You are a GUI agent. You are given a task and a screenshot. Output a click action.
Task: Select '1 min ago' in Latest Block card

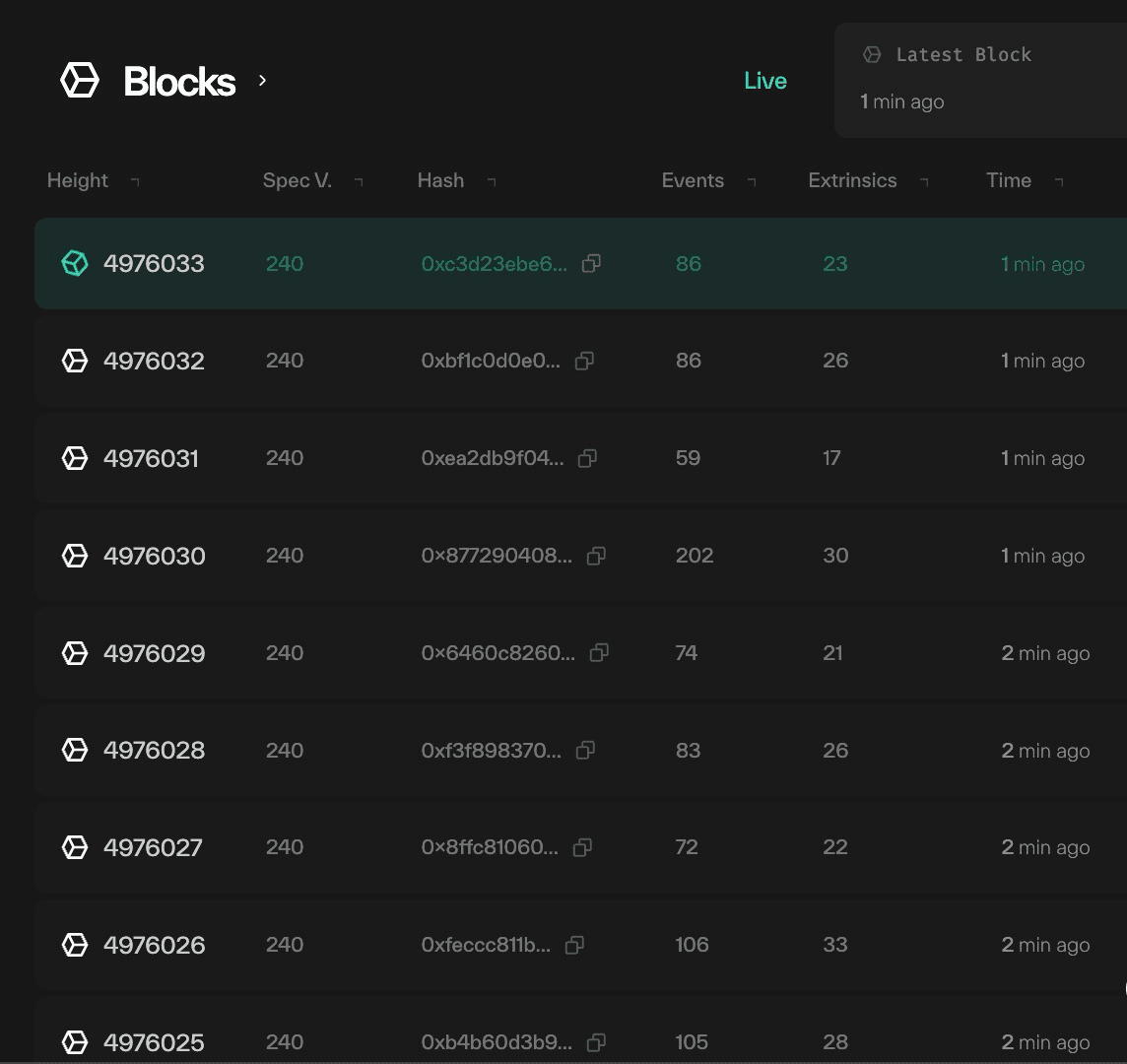[902, 102]
